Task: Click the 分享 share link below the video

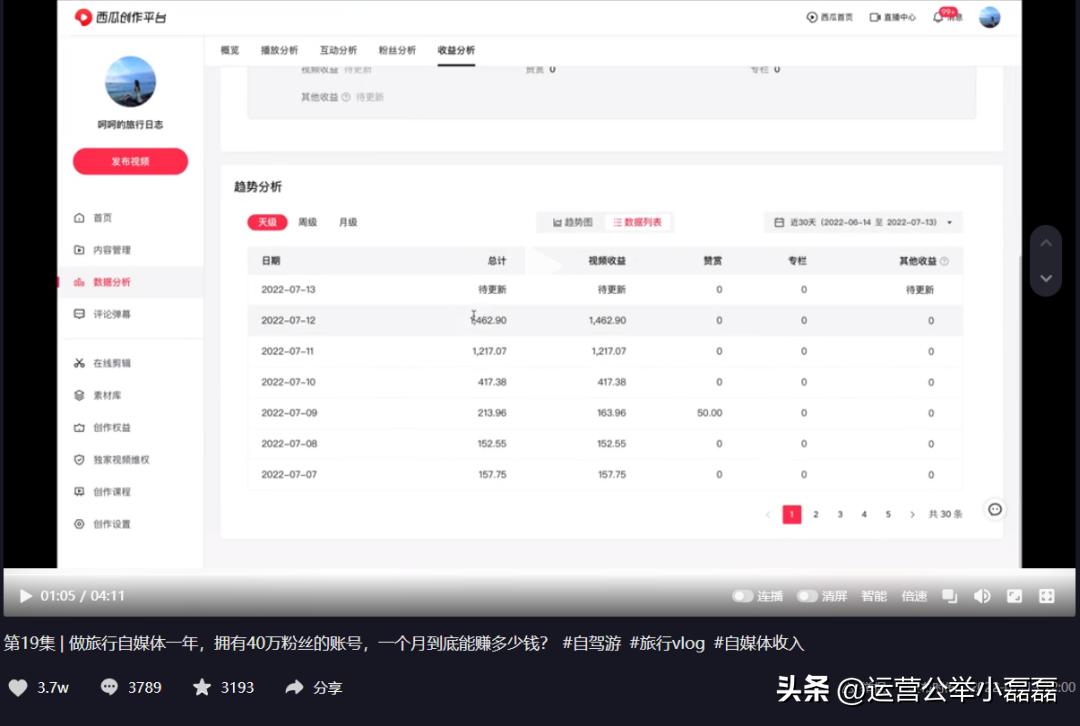Action: (x=313, y=687)
